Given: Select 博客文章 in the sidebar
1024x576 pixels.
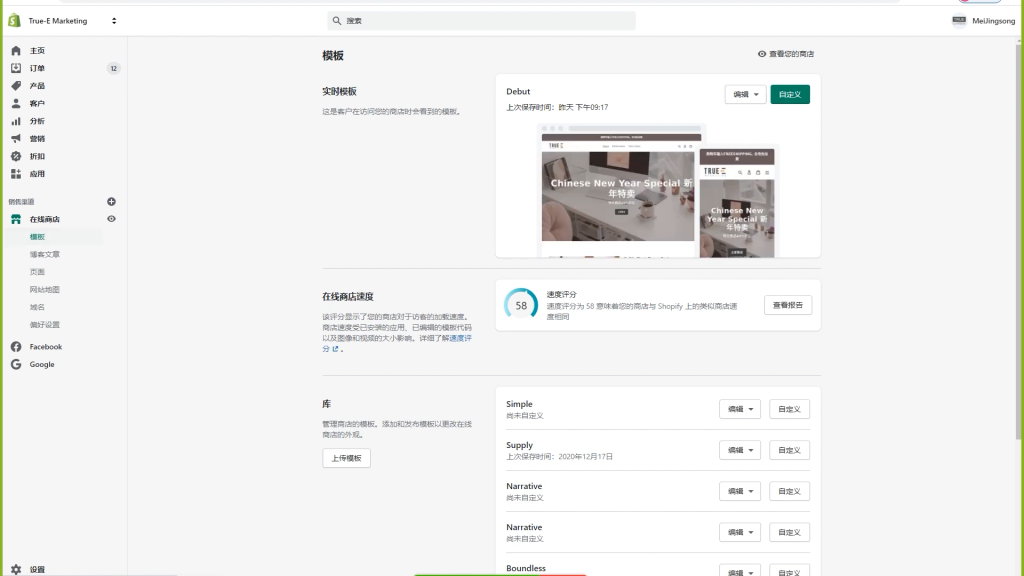Looking at the screenshot, I should 44,254.
